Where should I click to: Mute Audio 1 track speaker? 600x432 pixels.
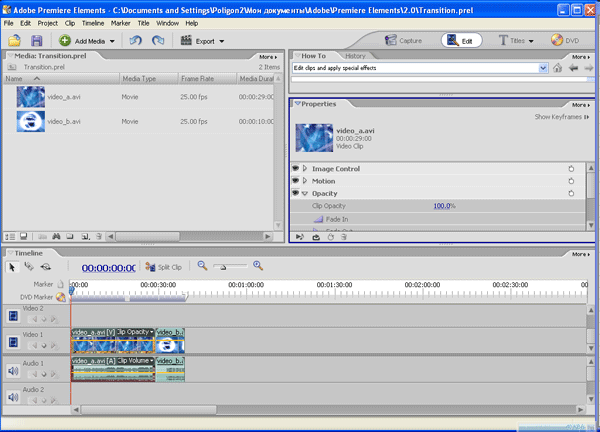13,371
